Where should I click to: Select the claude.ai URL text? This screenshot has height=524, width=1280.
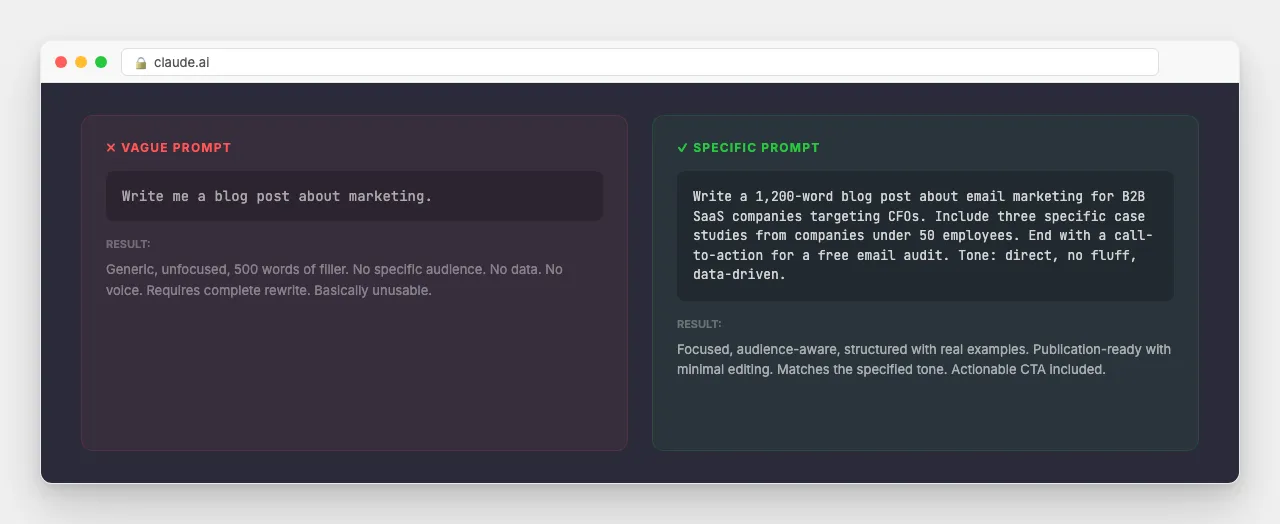[181, 62]
